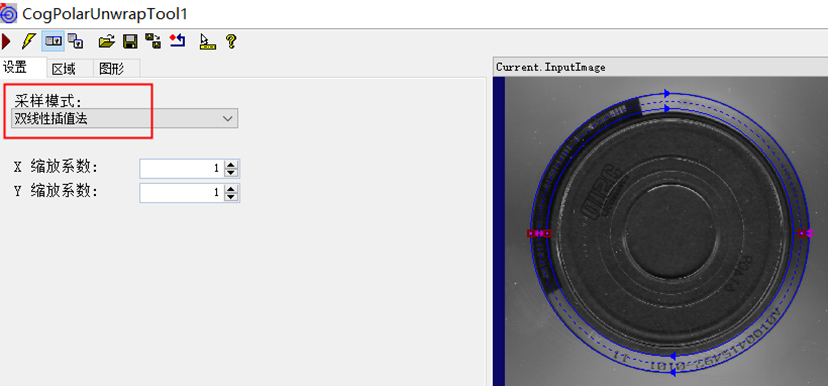The image size is (828, 386).
Task: Switch to the 区域 tab
Action: 64,69
